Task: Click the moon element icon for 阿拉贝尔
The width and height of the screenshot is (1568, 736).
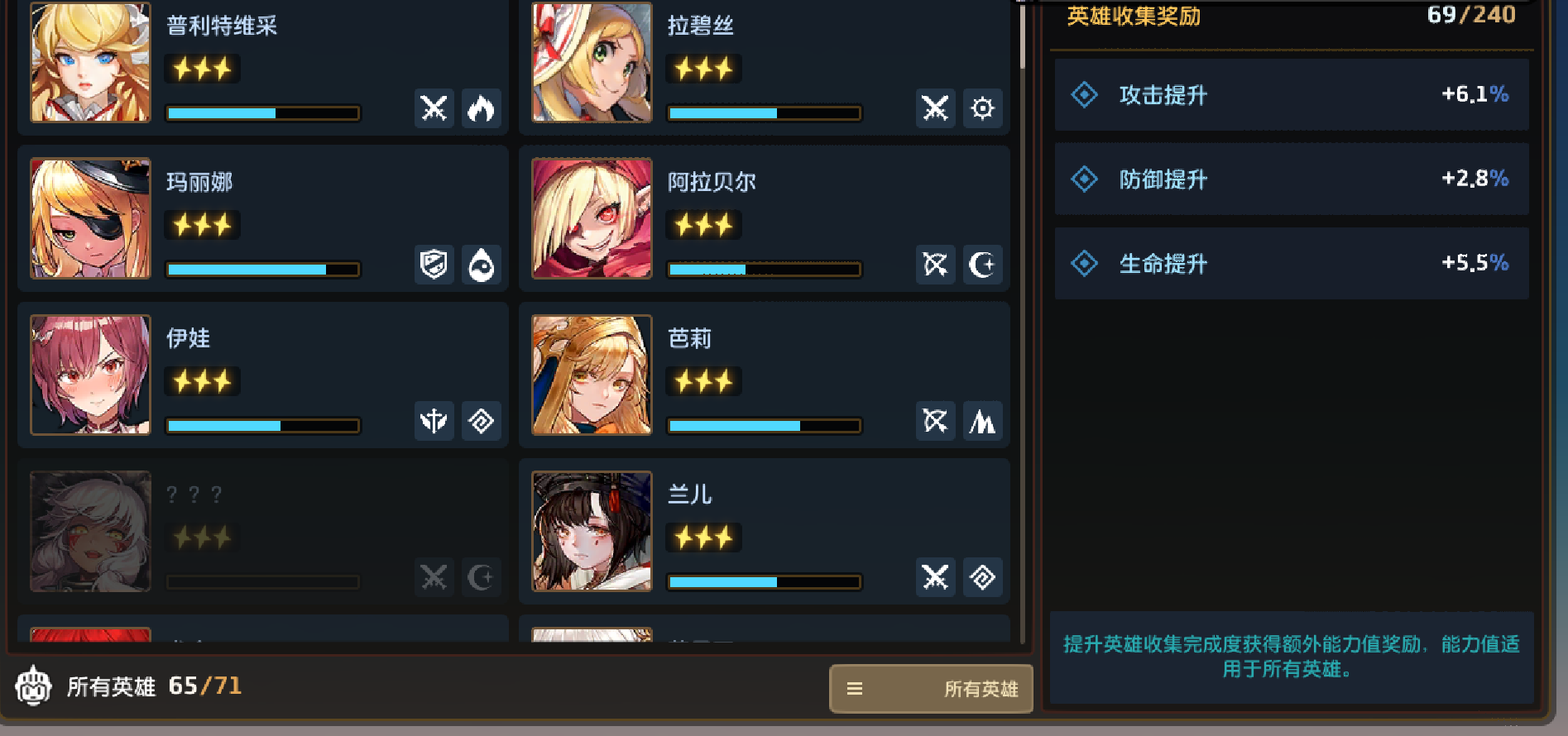Action: pyautogui.click(x=982, y=265)
